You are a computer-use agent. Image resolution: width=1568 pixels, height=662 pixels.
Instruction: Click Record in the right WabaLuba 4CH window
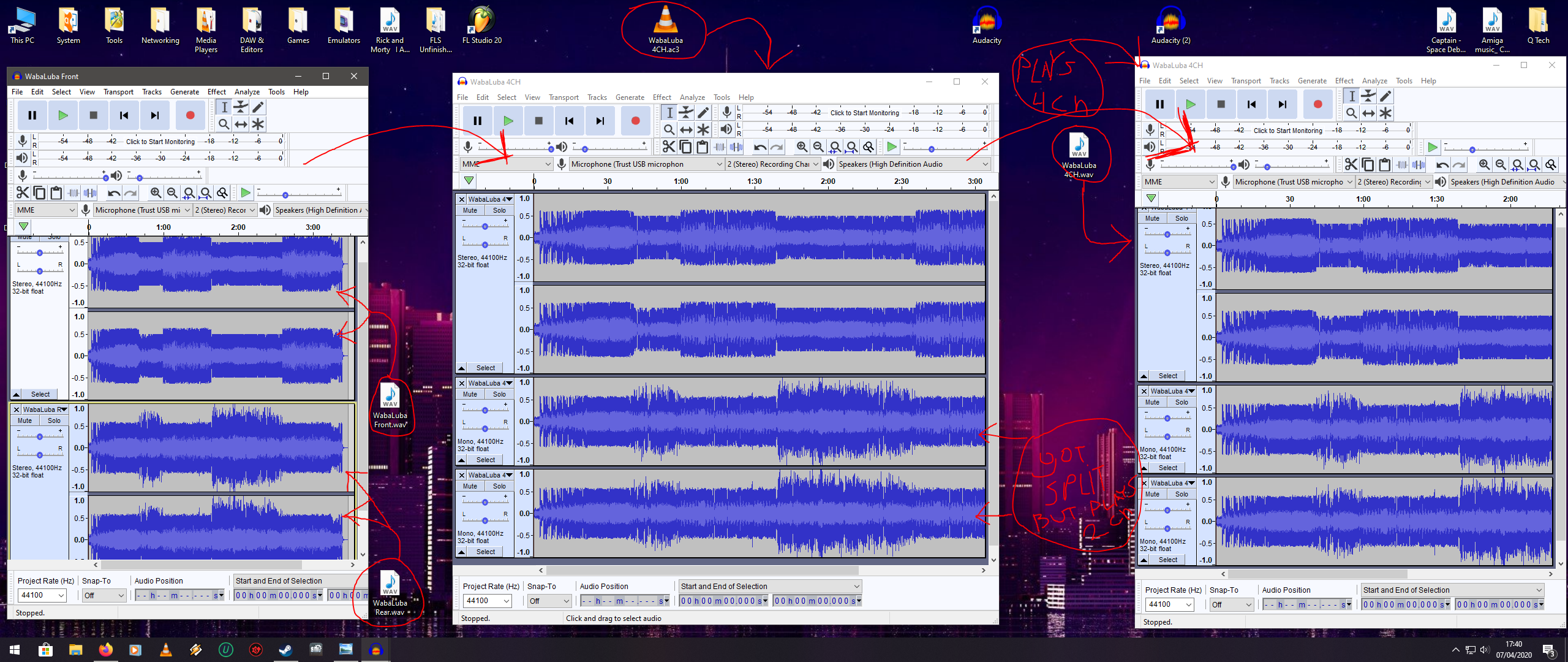(x=1317, y=104)
